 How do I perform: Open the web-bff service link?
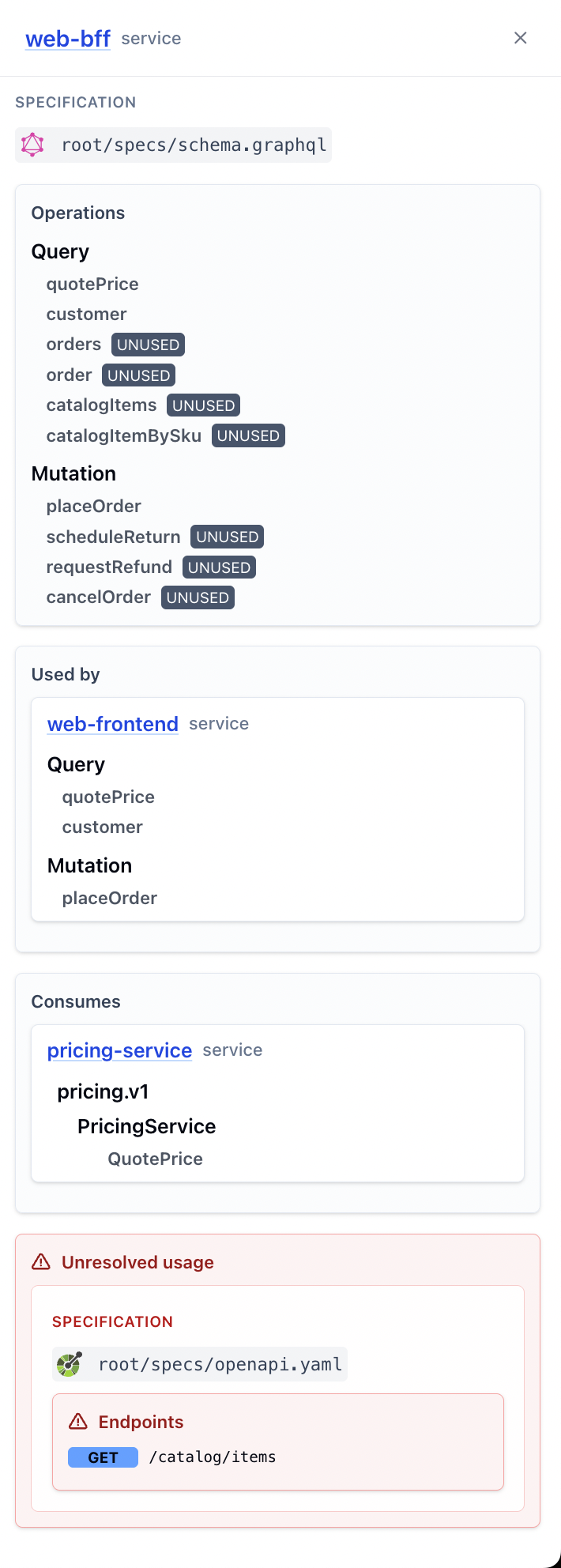pyautogui.click(x=68, y=39)
